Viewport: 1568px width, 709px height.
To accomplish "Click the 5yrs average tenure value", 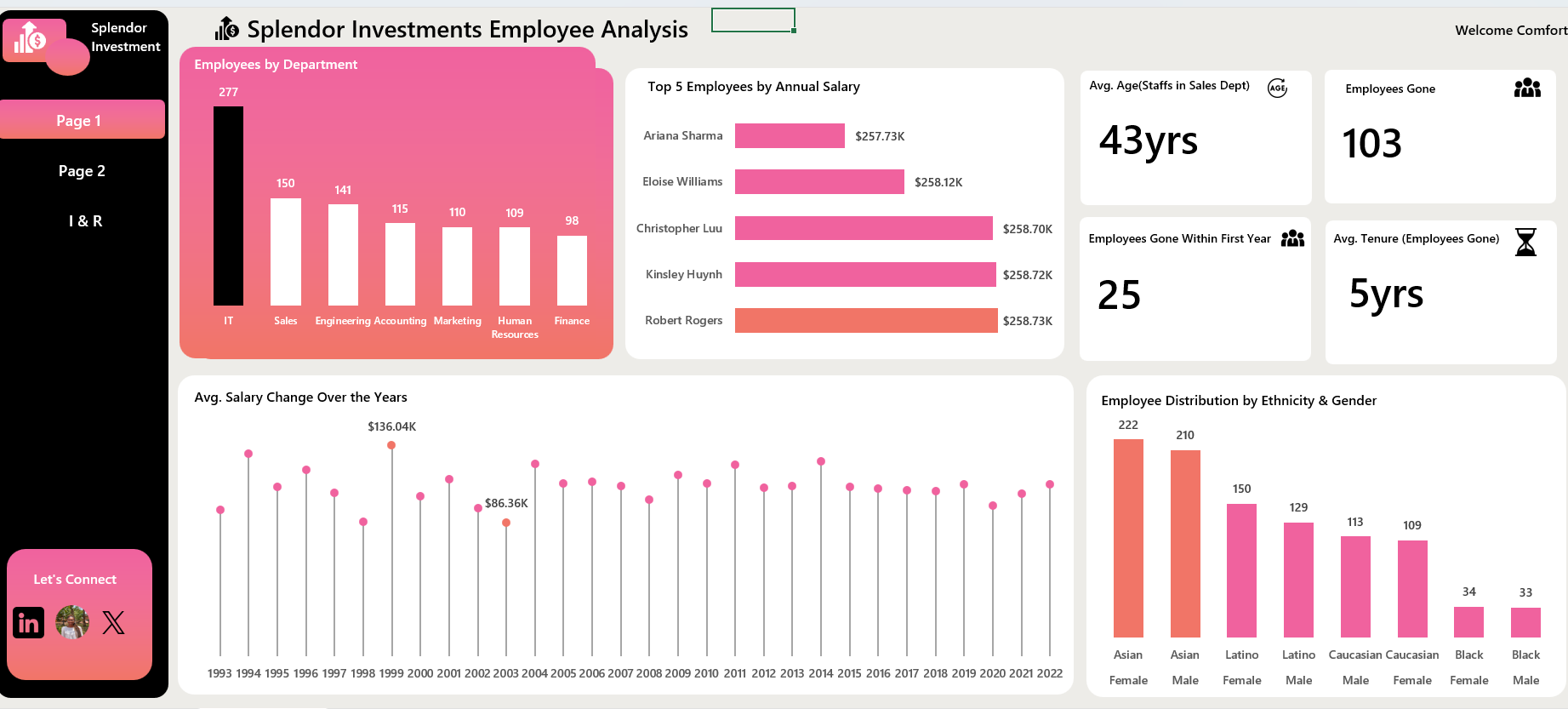I will [x=1386, y=294].
